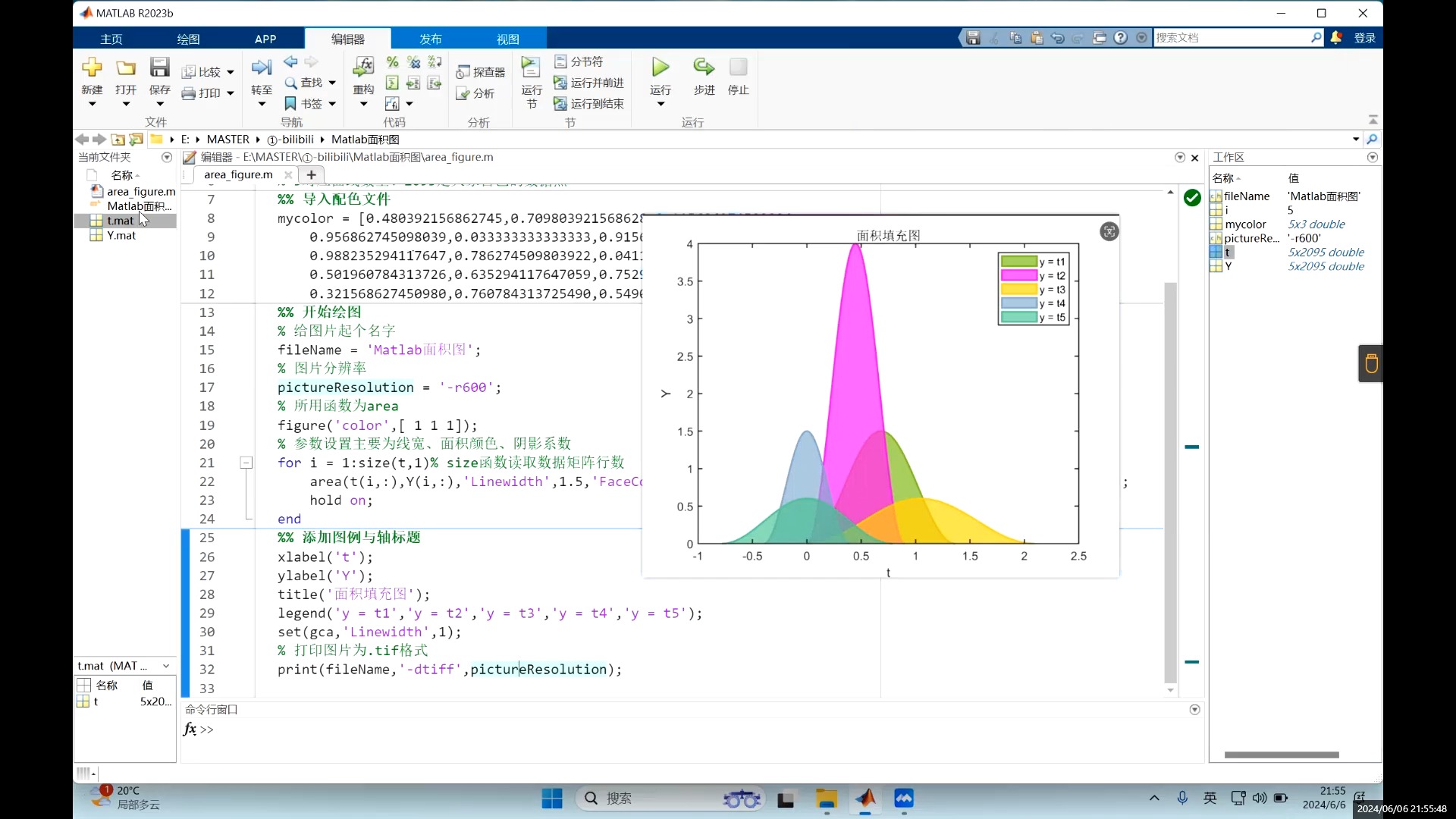
Task: Switch to the Publish (发布) tab
Action: [430, 39]
